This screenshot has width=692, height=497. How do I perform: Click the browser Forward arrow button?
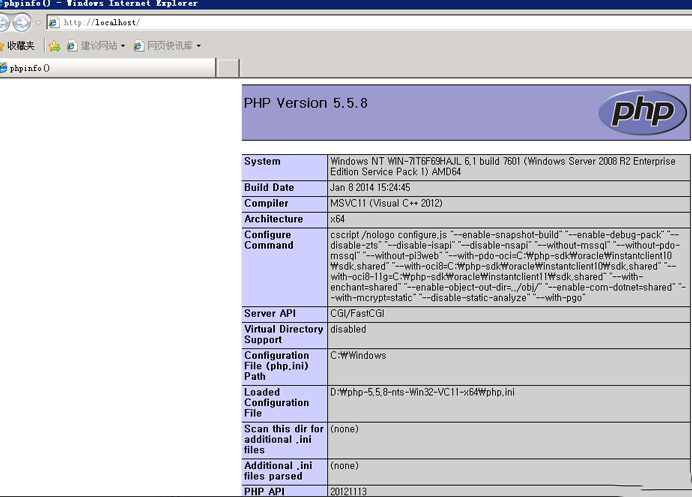pyautogui.click(x=21, y=23)
